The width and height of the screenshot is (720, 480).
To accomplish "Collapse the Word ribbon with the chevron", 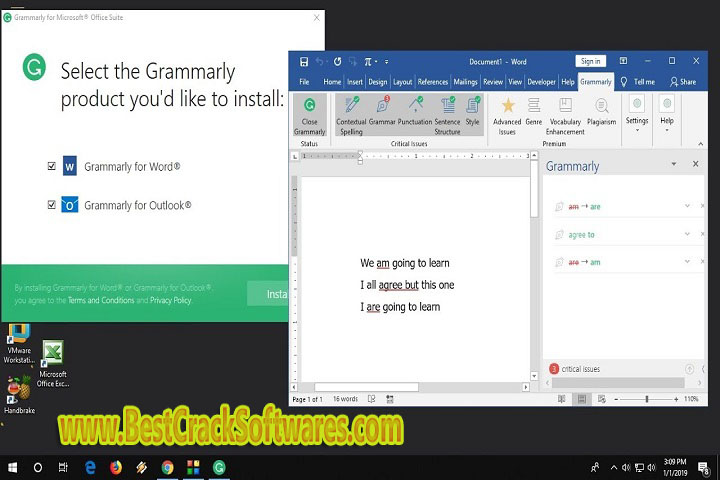I will click(x=701, y=144).
